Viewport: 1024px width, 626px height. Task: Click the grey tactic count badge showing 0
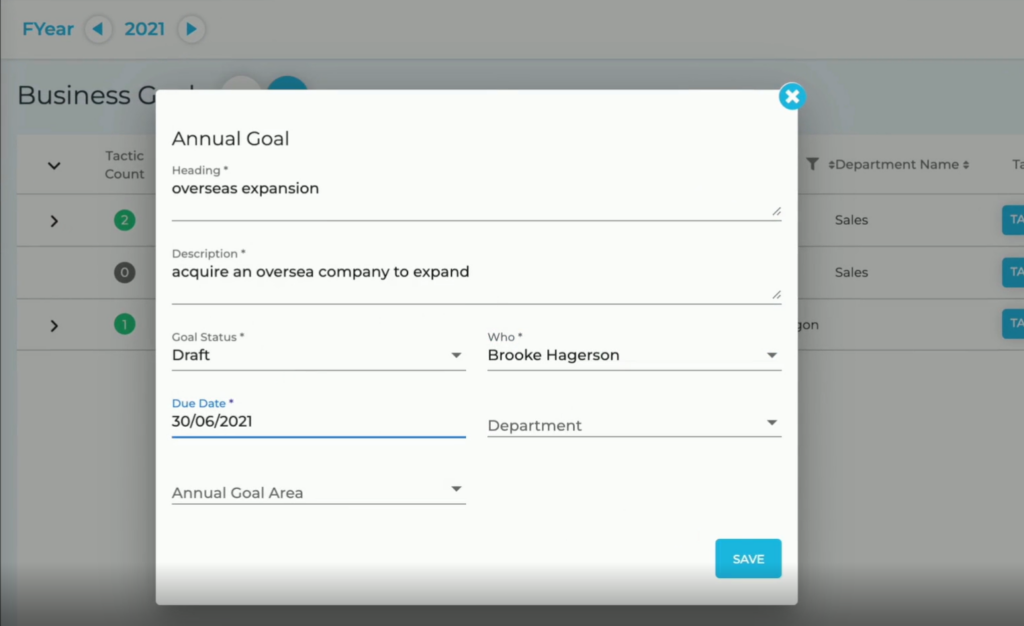tap(124, 272)
